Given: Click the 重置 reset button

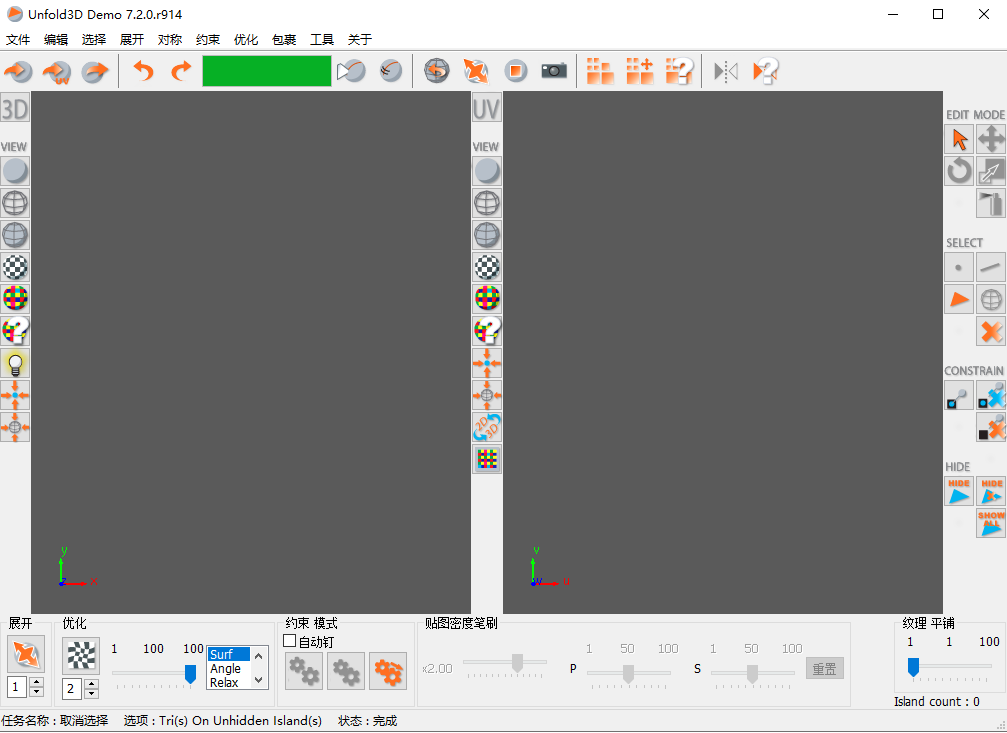Looking at the screenshot, I should (825, 669).
